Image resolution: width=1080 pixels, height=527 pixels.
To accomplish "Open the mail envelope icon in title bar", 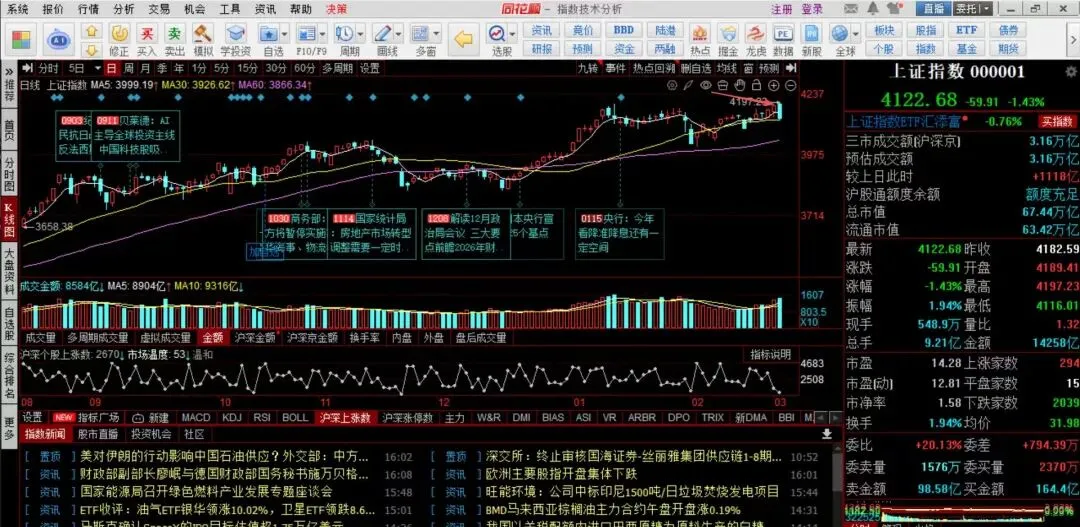I will pyautogui.click(x=853, y=8).
